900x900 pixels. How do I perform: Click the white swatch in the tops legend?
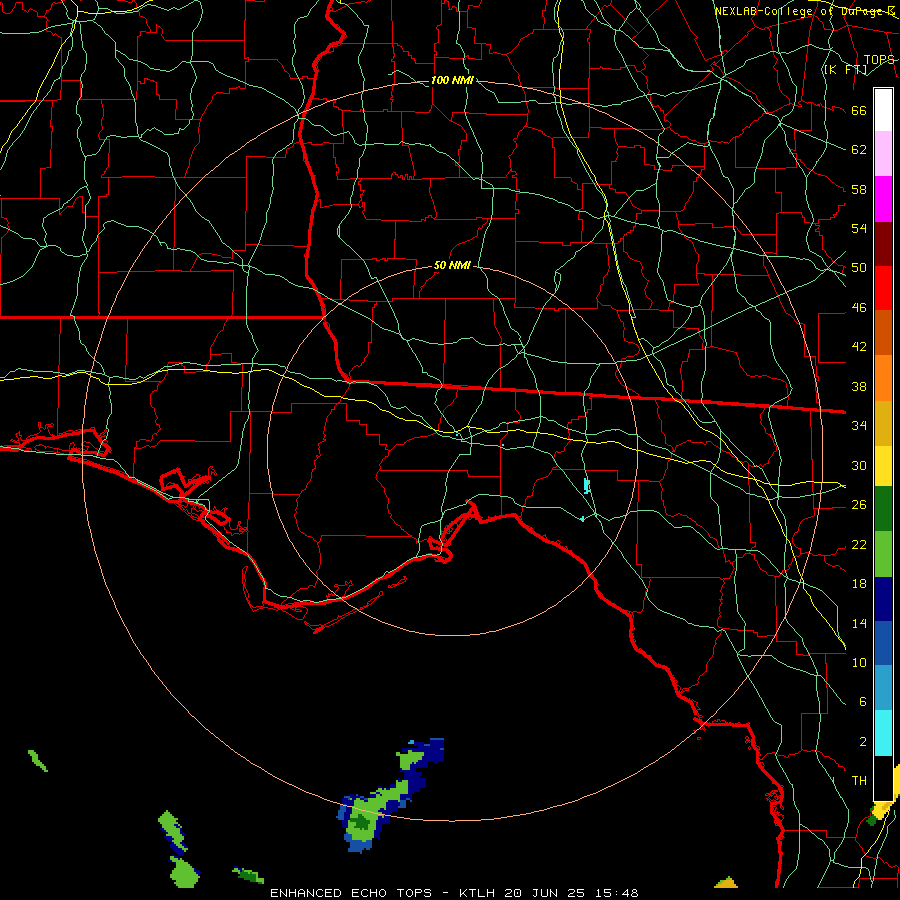883,110
